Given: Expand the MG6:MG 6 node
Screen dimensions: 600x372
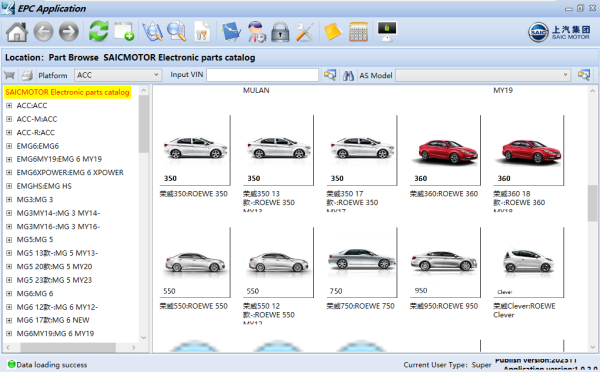Looking at the screenshot, I should pyautogui.click(x=9, y=294).
